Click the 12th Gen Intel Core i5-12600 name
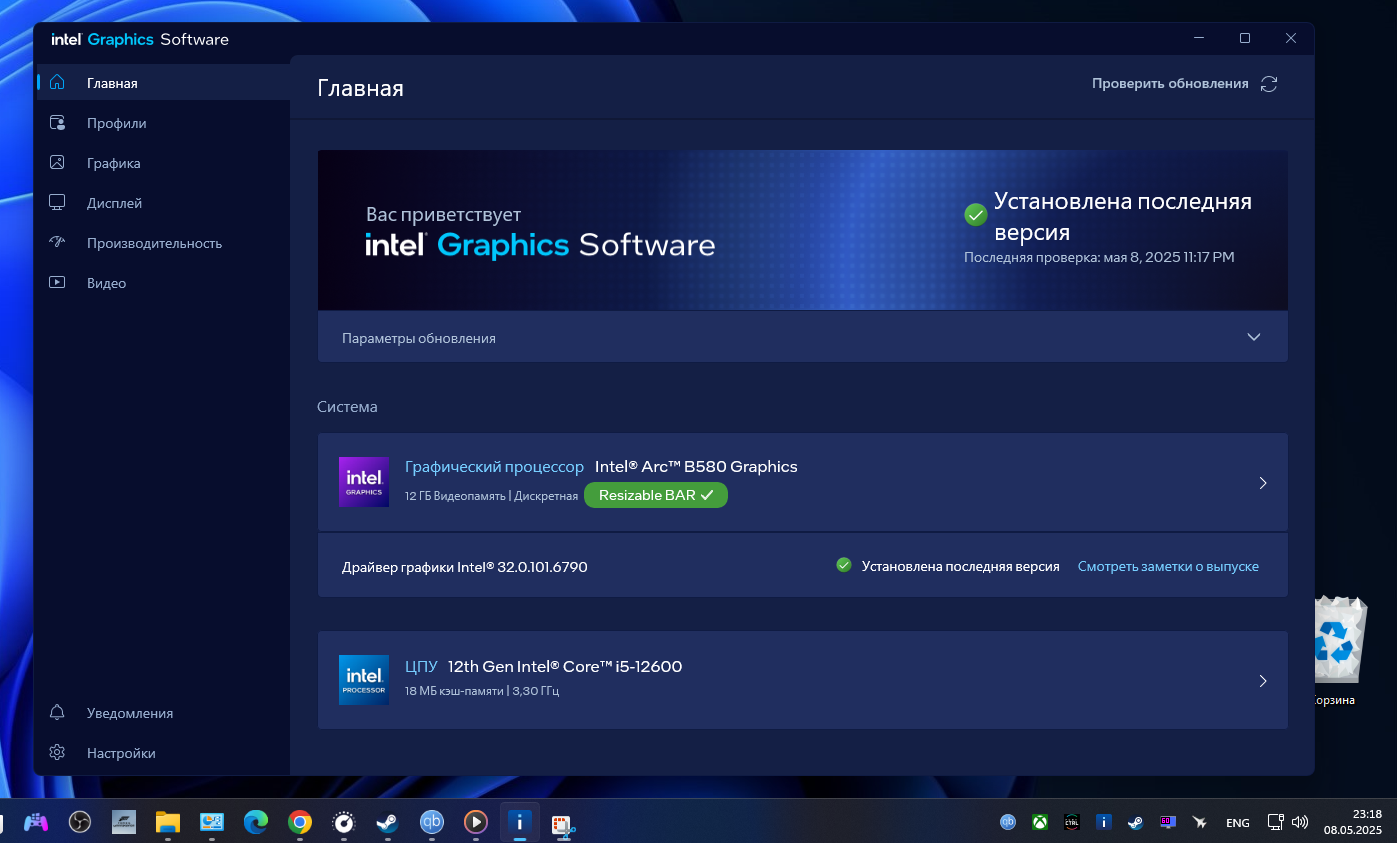The image size is (1397, 843). (x=565, y=667)
